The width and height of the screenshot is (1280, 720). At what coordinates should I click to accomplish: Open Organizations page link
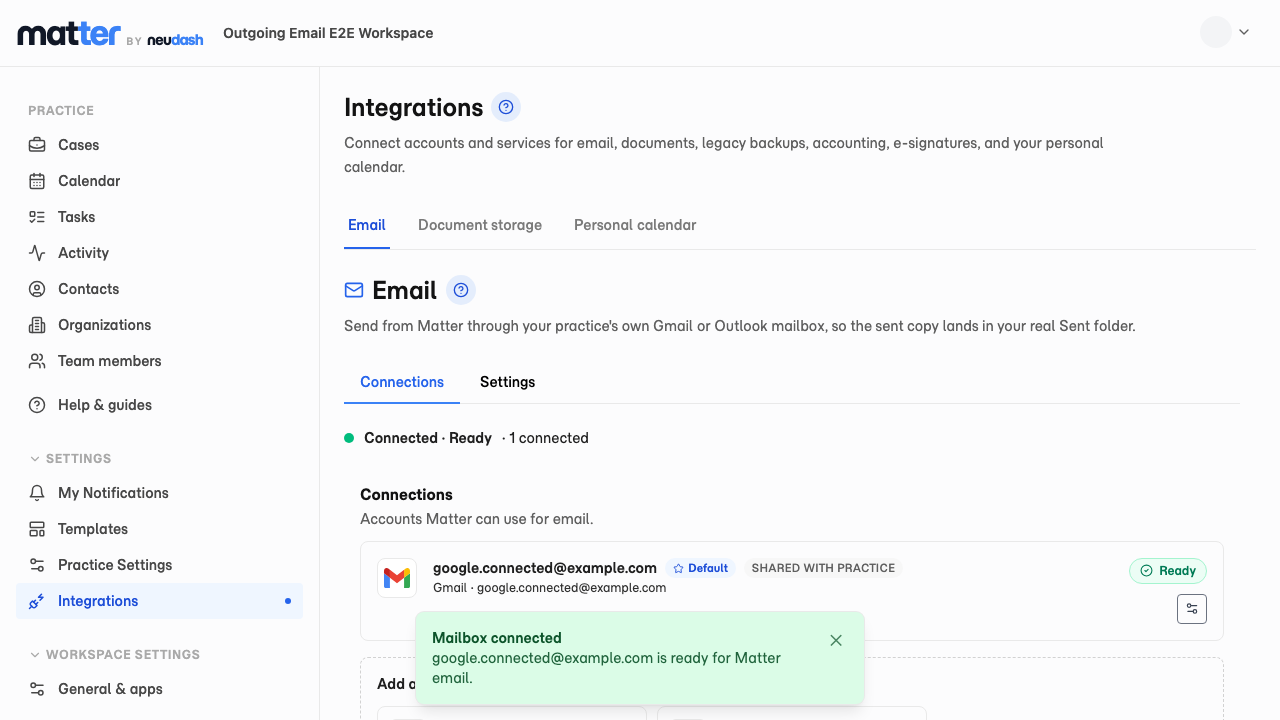click(159, 325)
